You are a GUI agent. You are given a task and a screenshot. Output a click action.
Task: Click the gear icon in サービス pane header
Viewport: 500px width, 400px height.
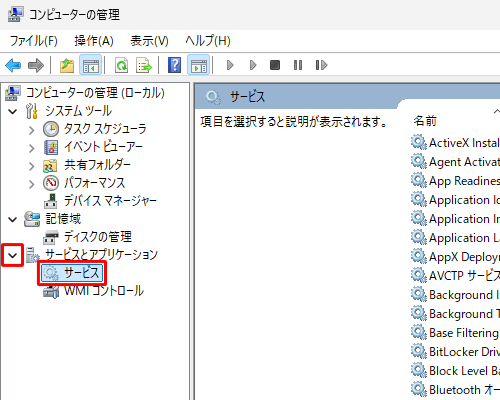[x=213, y=97]
